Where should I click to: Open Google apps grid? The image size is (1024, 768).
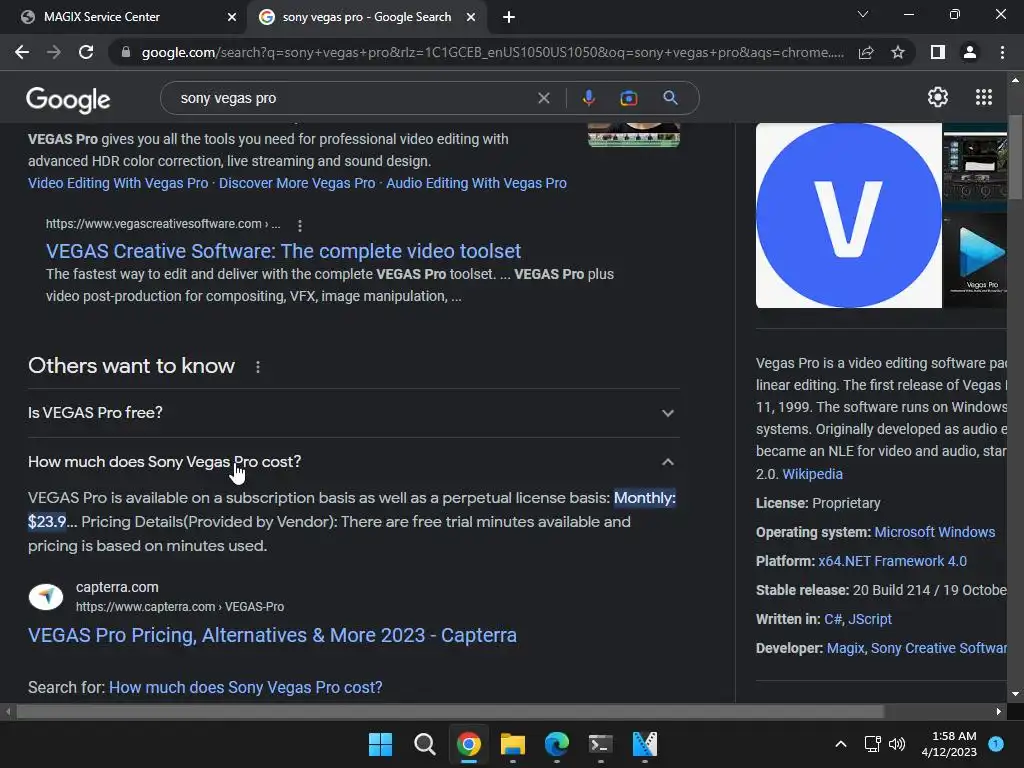click(x=984, y=97)
